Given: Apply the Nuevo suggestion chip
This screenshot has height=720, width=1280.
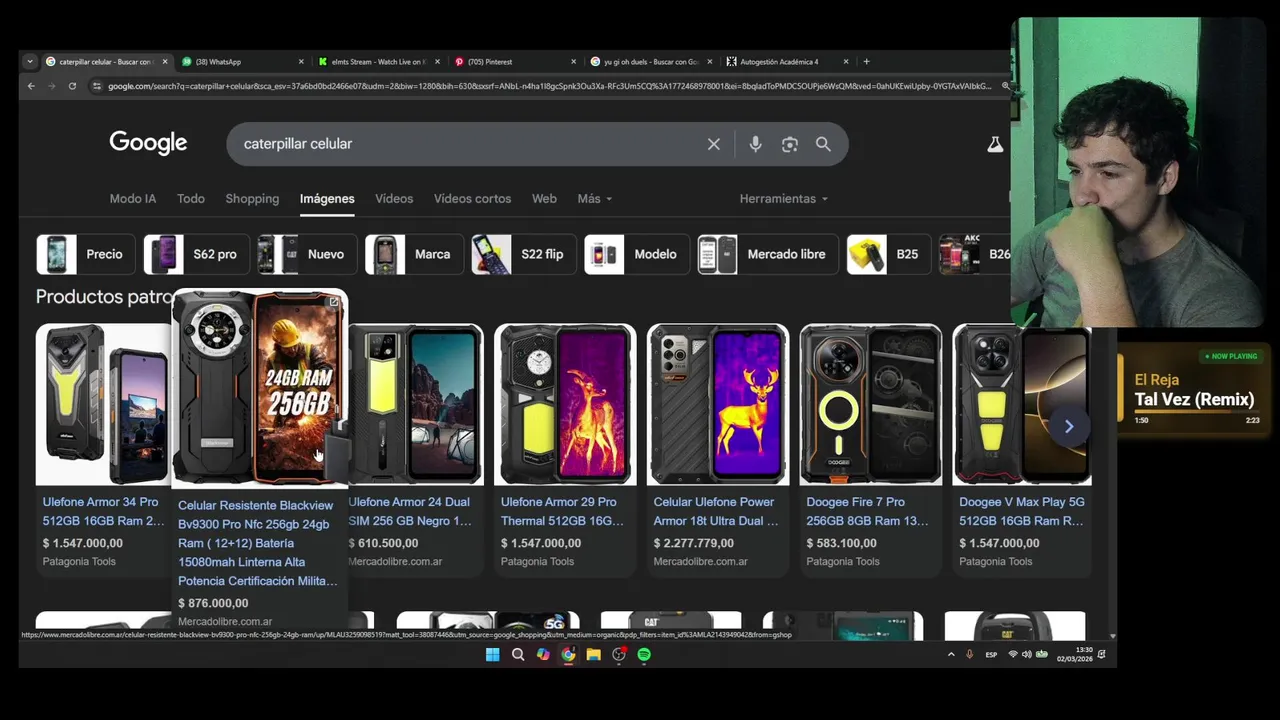Looking at the screenshot, I should tap(307, 255).
